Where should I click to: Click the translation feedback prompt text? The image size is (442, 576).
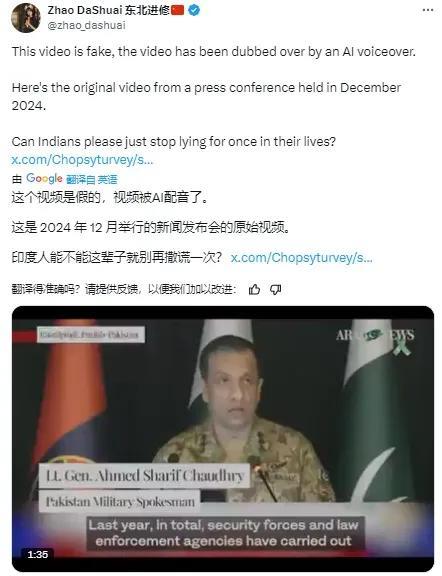point(124,289)
